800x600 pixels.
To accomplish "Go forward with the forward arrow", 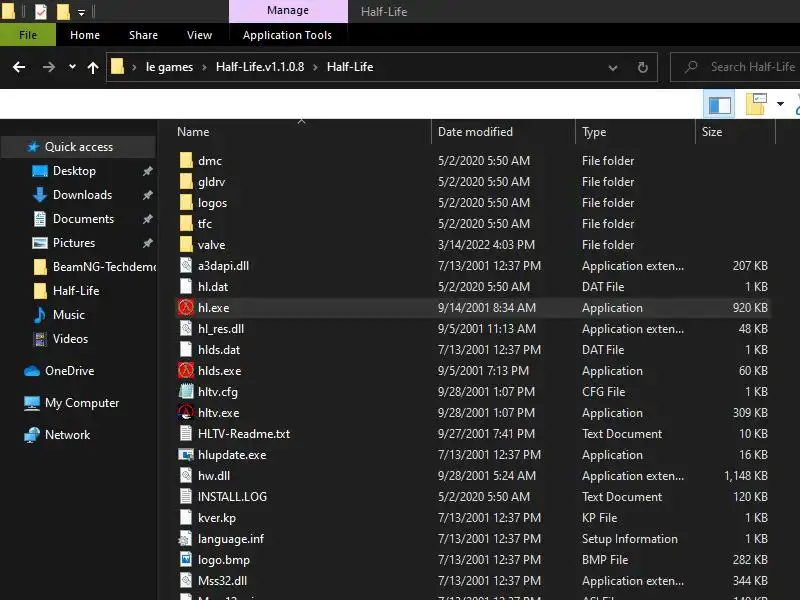I will click(48, 67).
